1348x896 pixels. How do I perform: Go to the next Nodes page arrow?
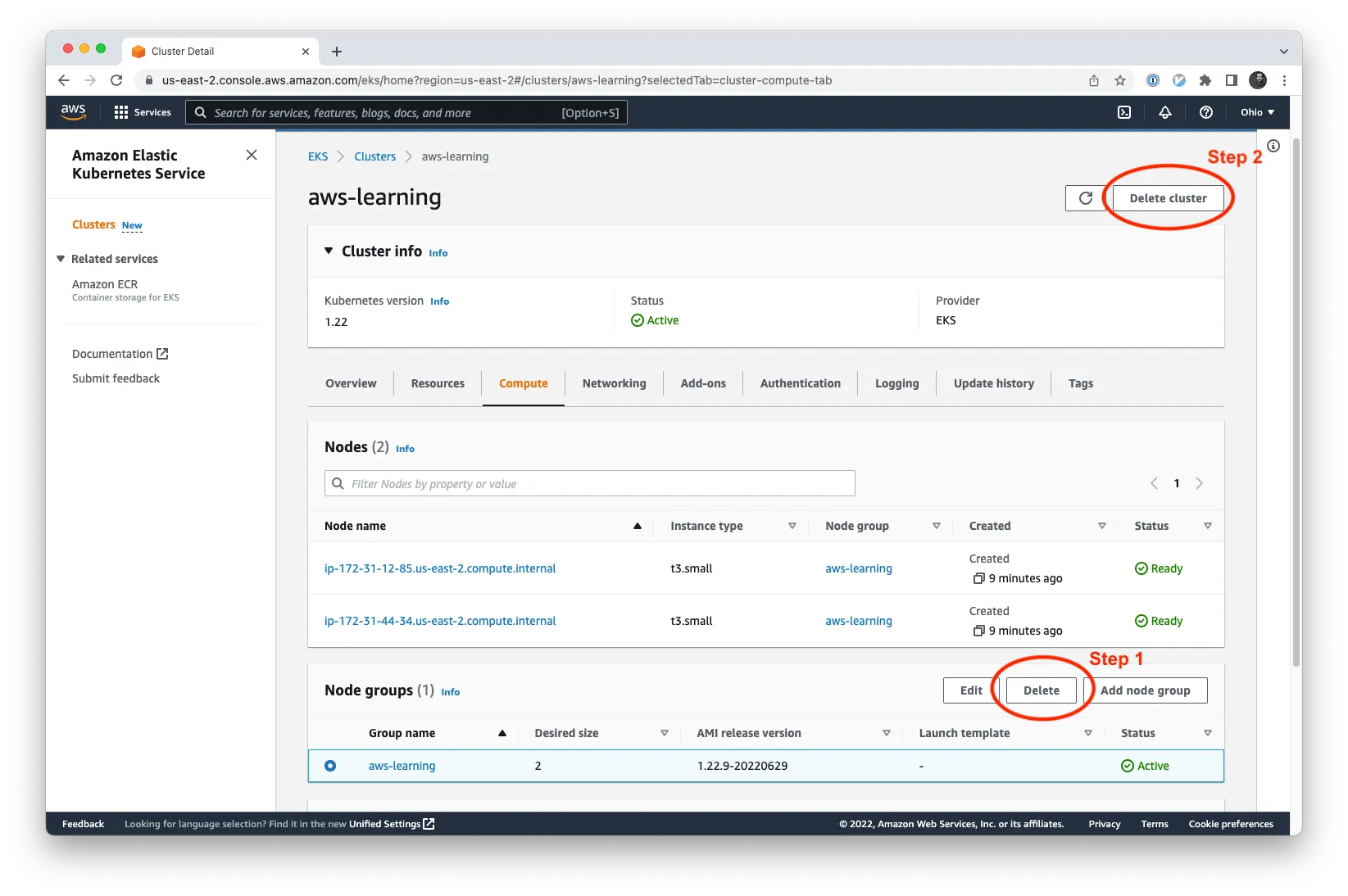(x=1200, y=483)
